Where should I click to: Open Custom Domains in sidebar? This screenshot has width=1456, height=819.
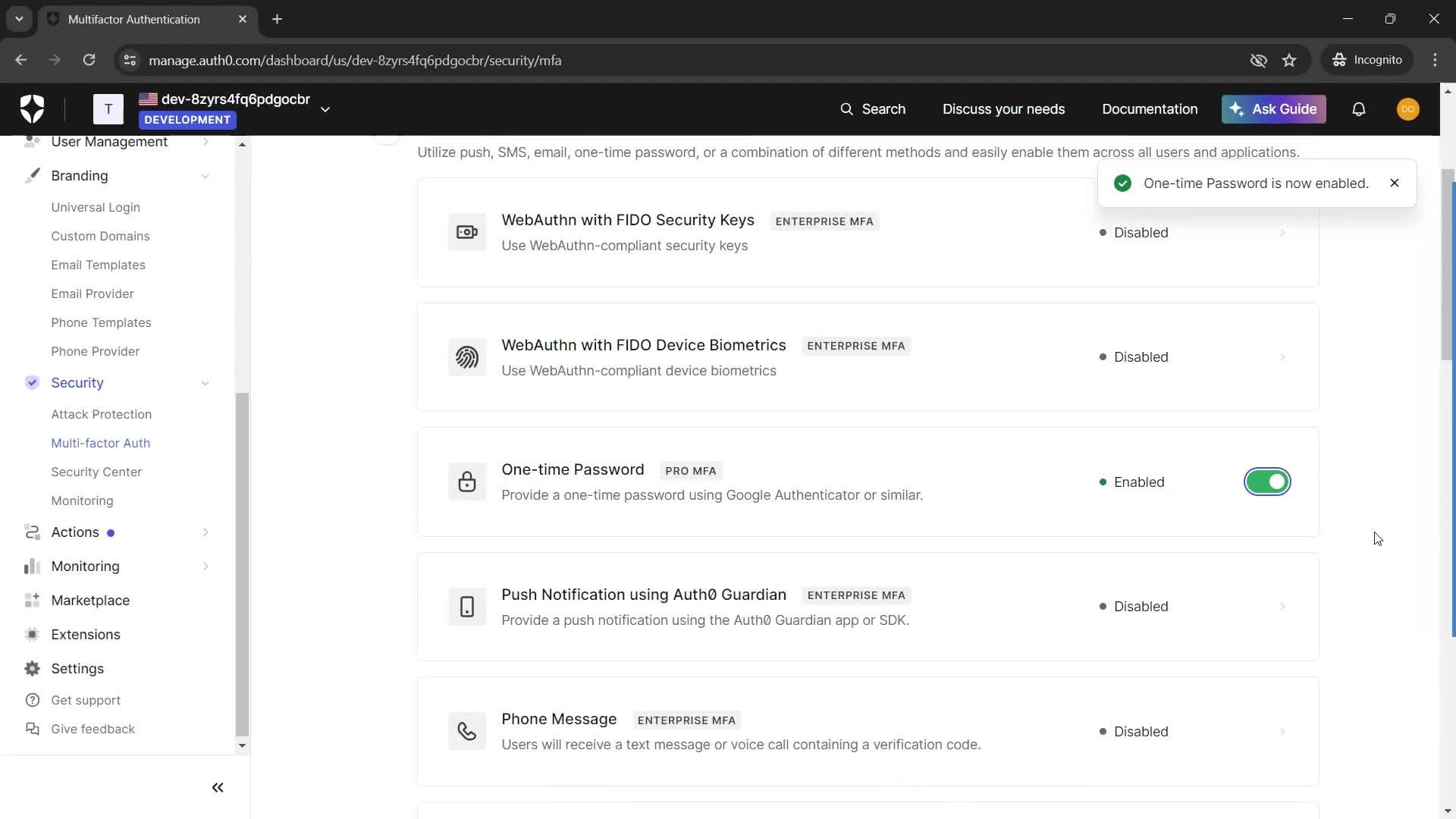coord(100,236)
